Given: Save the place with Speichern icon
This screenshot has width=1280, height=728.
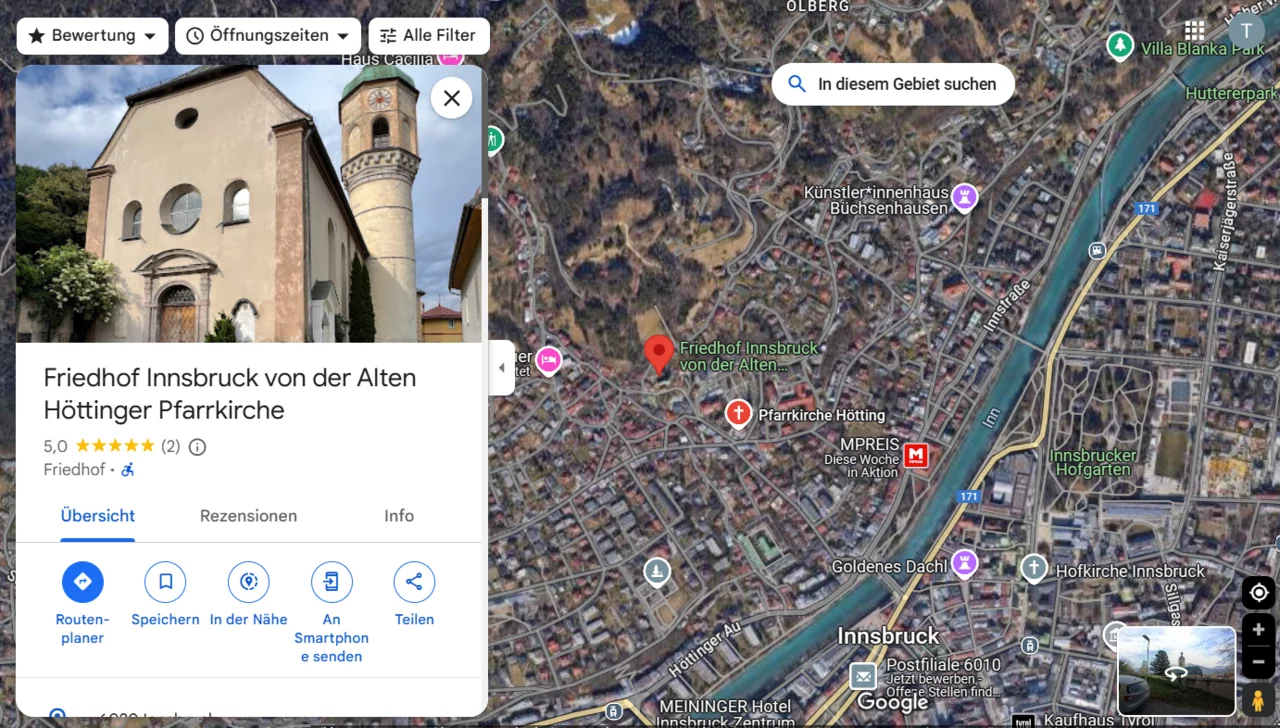Looking at the screenshot, I should click(x=165, y=582).
